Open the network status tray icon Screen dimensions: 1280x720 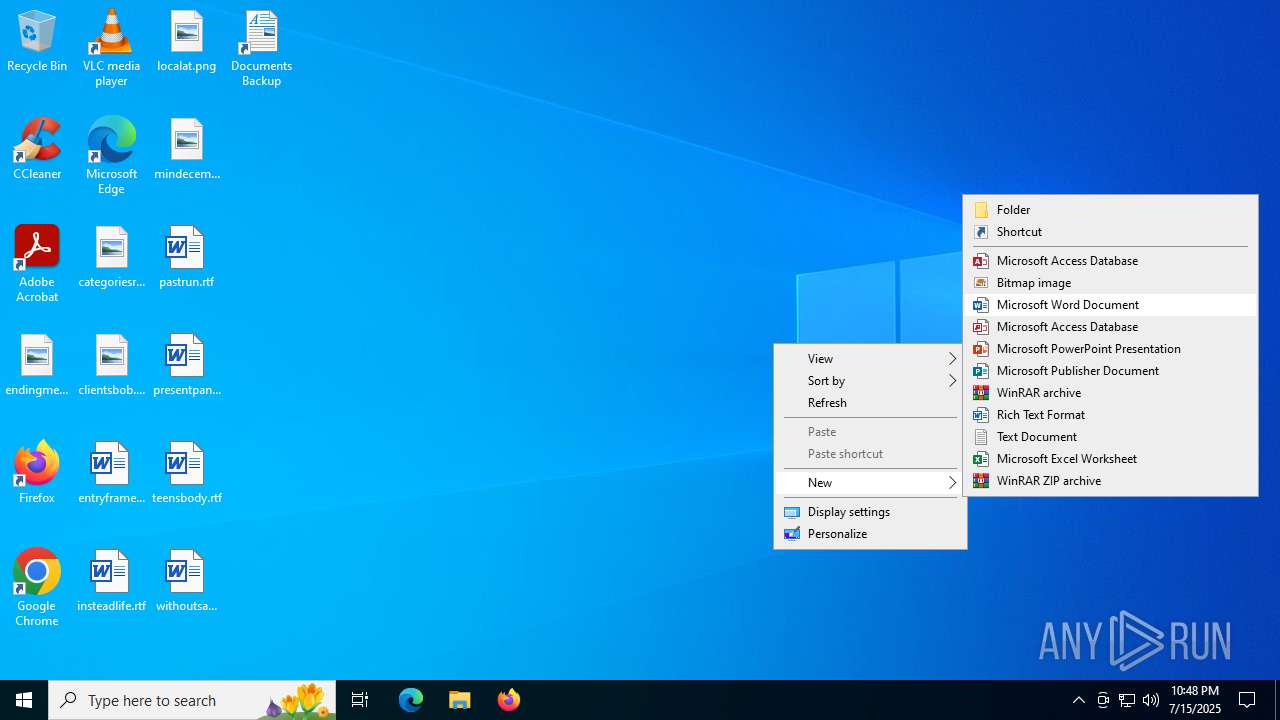(x=1127, y=700)
